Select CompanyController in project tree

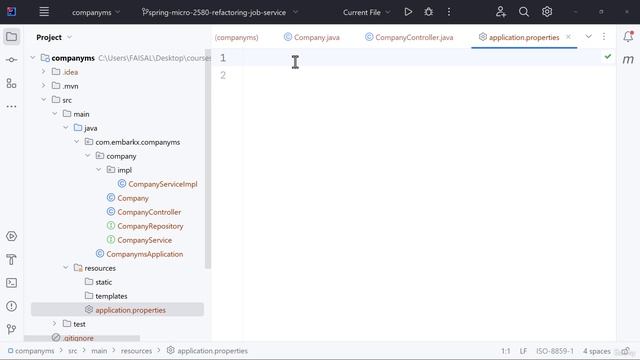pyautogui.click(x=149, y=212)
